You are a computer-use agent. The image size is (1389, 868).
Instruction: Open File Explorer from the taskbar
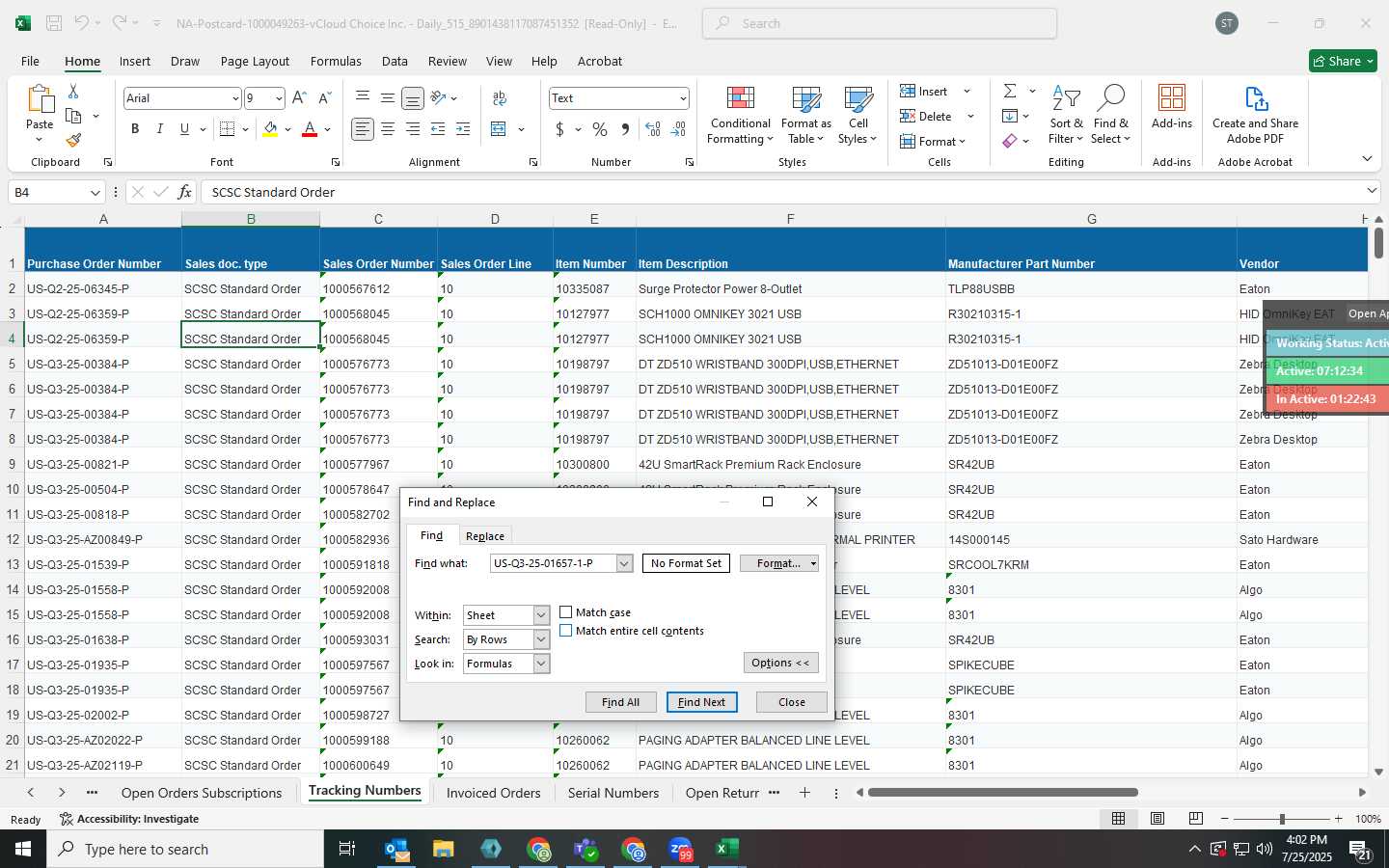coord(443,849)
